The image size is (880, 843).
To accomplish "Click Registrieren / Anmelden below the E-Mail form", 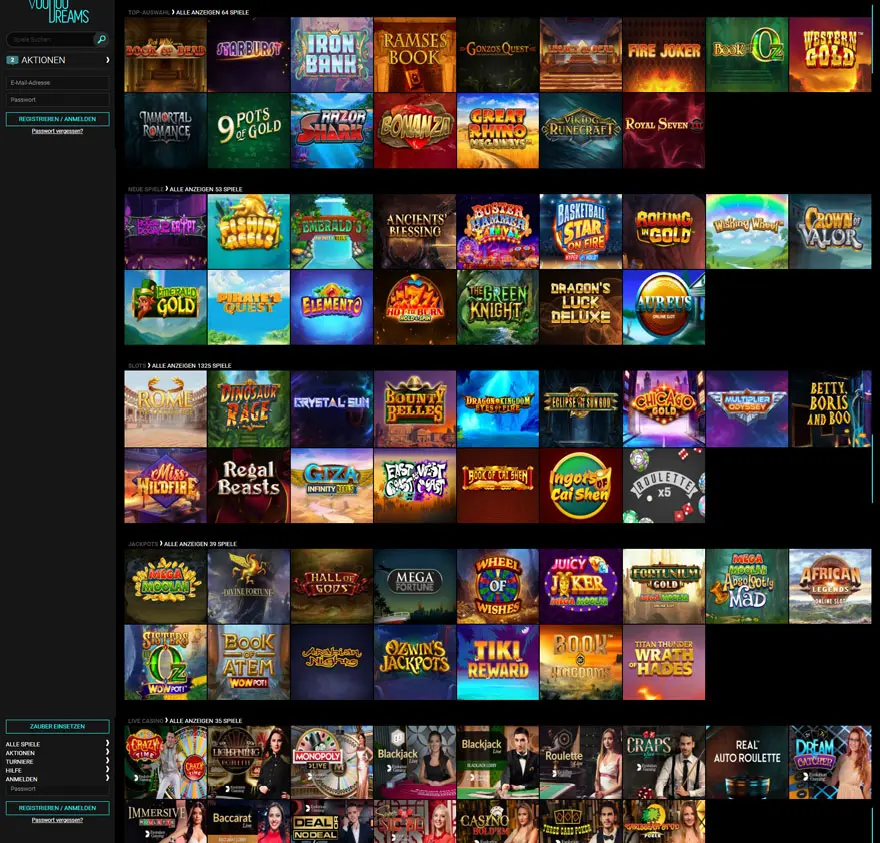I will tap(57, 119).
